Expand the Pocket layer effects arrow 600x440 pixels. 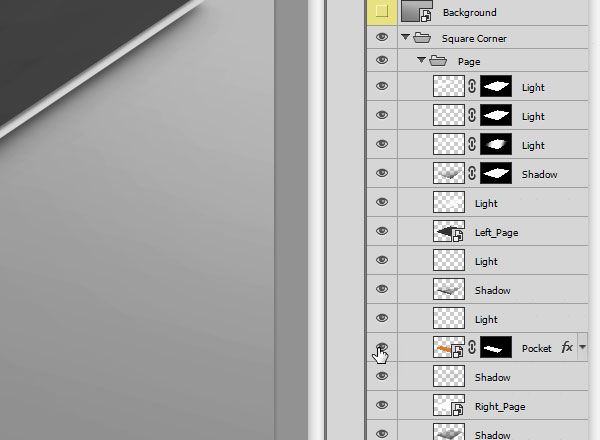(582, 347)
